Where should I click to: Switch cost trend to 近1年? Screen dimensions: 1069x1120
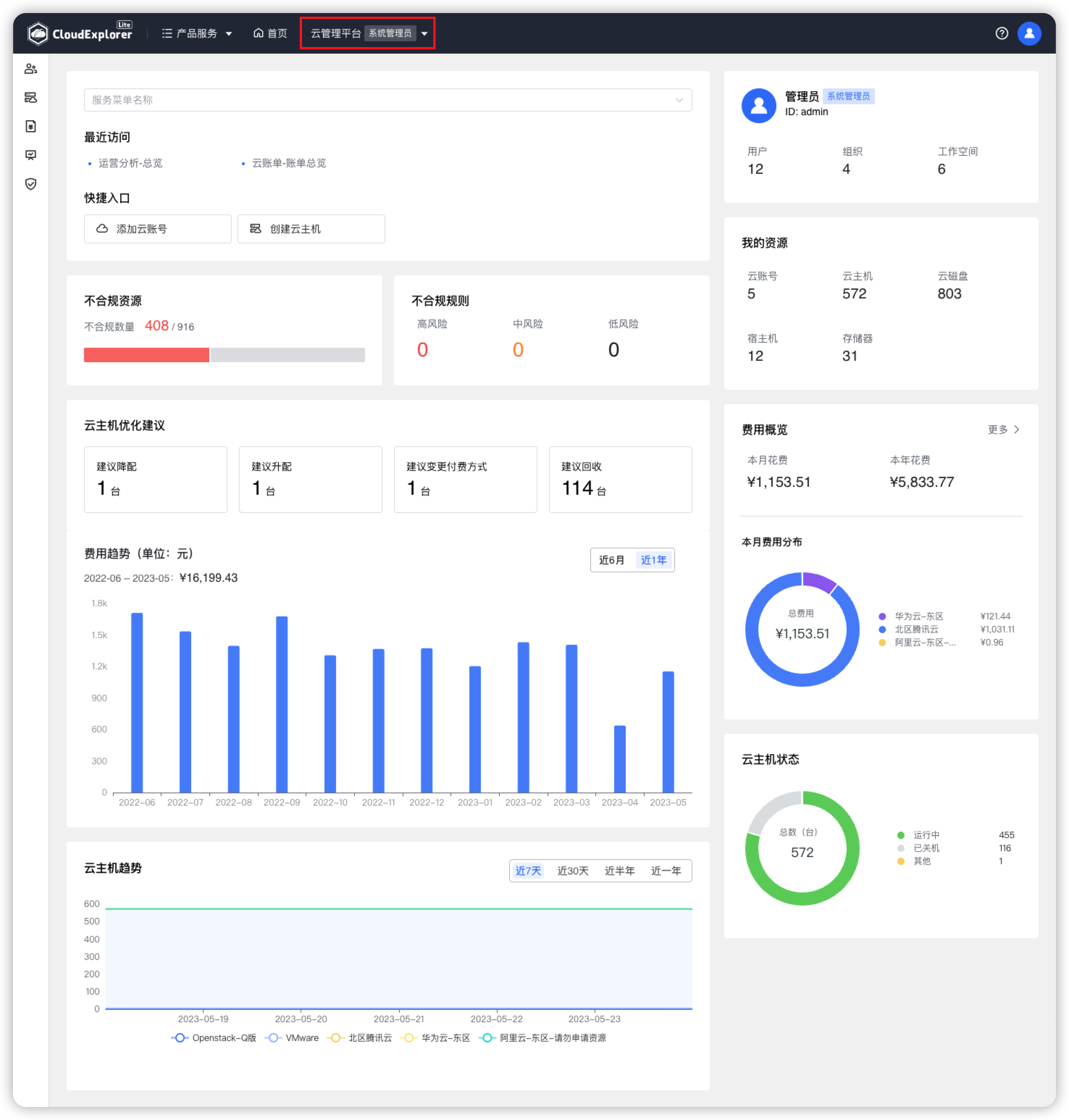pyautogui.click(x=654, y=560)
